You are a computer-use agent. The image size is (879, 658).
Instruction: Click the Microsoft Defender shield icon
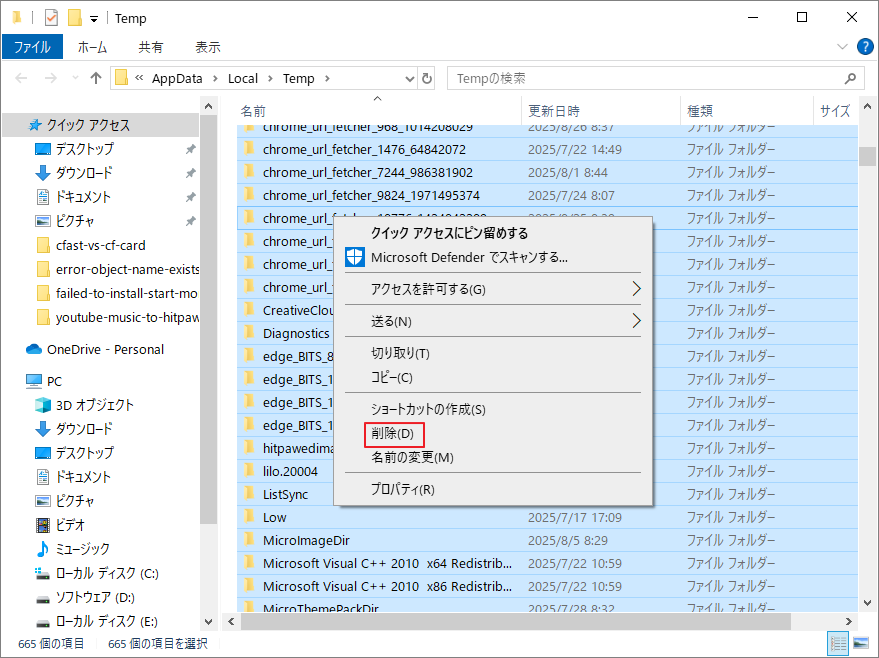[x=354, y=257]
